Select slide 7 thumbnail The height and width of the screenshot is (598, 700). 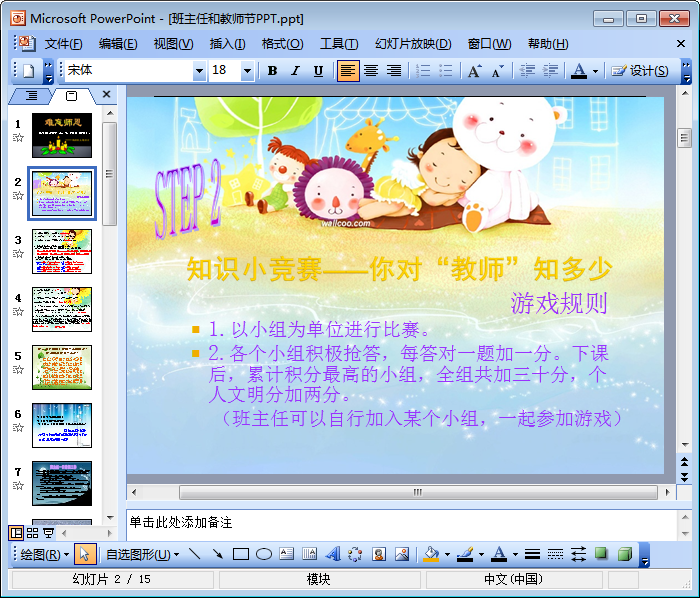click(62, 483)
